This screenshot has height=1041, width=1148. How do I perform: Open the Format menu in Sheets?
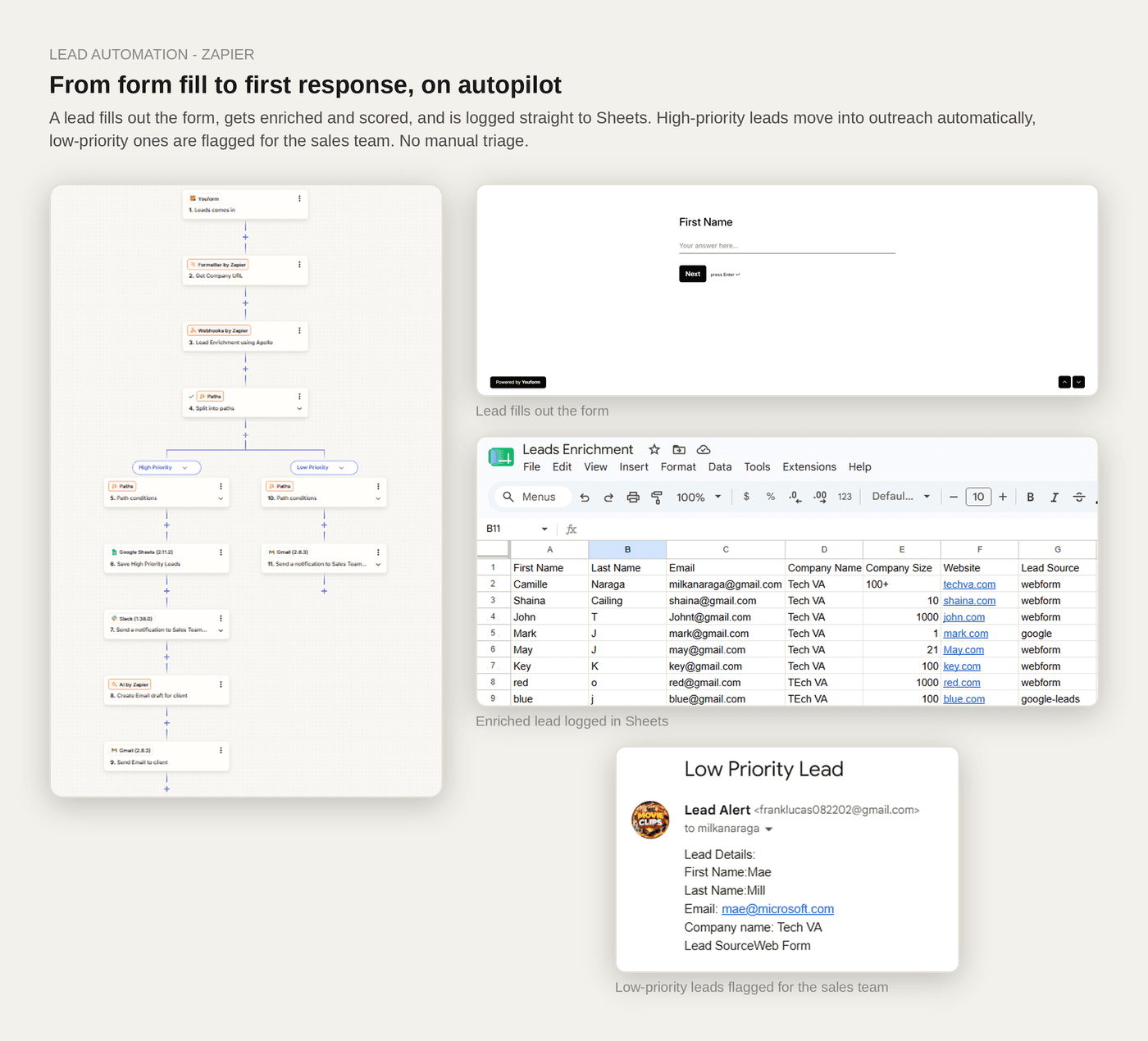[x=678, y=467]
